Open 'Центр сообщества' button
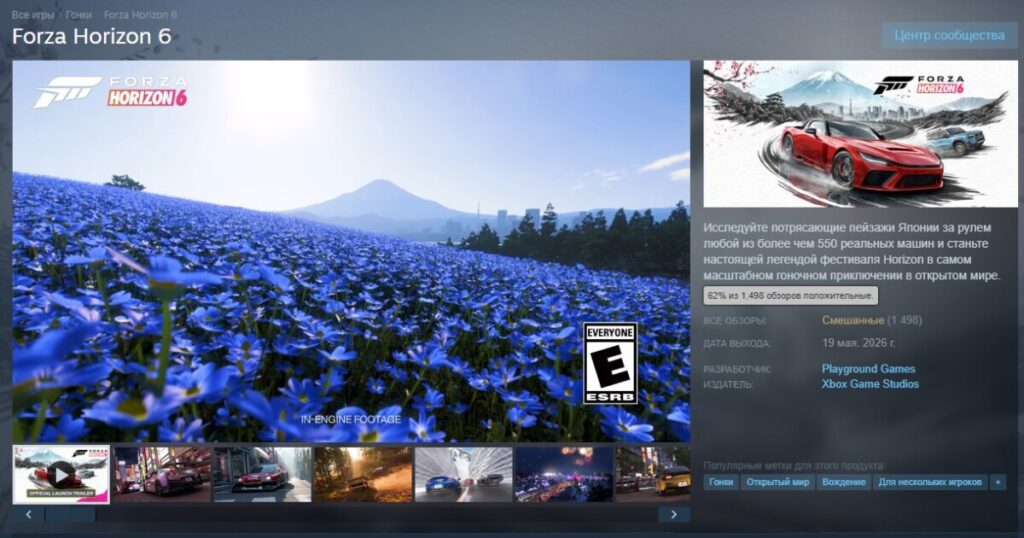This screenshot has width=1024, height=538. coord(950,35)
